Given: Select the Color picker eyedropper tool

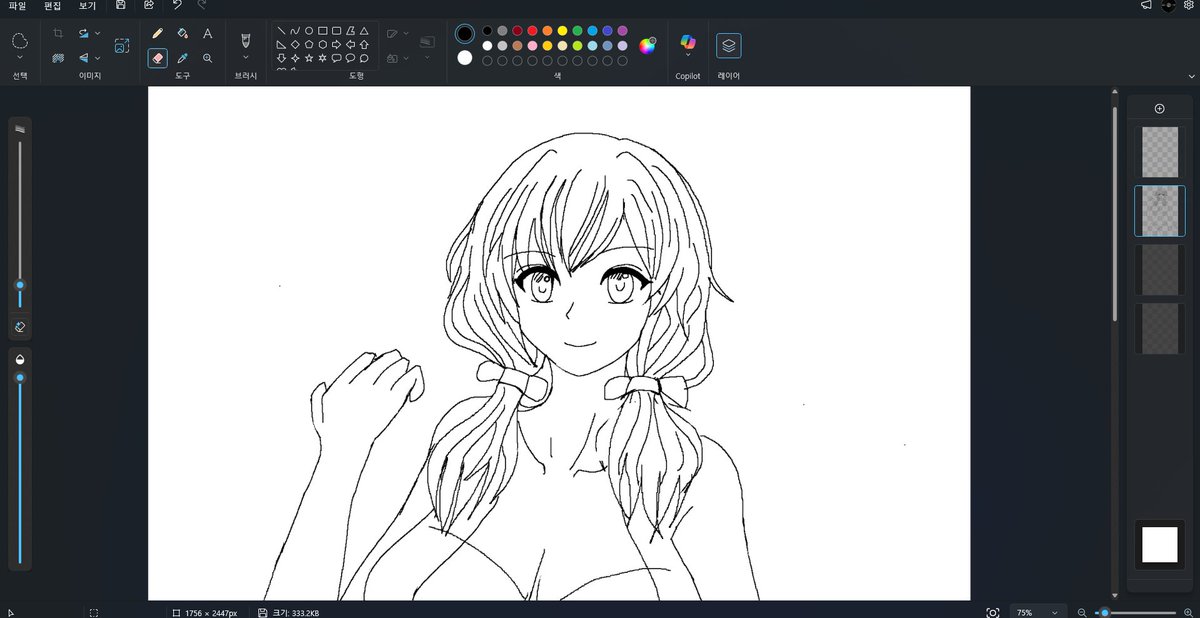Looking at the screenshot, I should 182,58.
